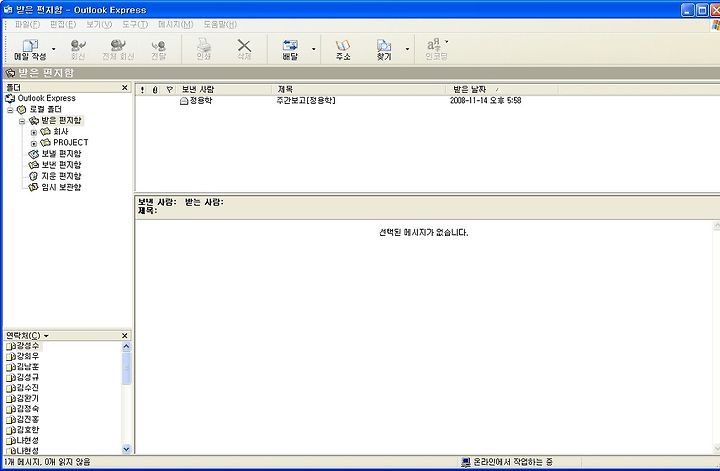This screenshot has height=471, width=720.
Task: Click the 메일 작성 compose mail icon
Action: (30, 49)
